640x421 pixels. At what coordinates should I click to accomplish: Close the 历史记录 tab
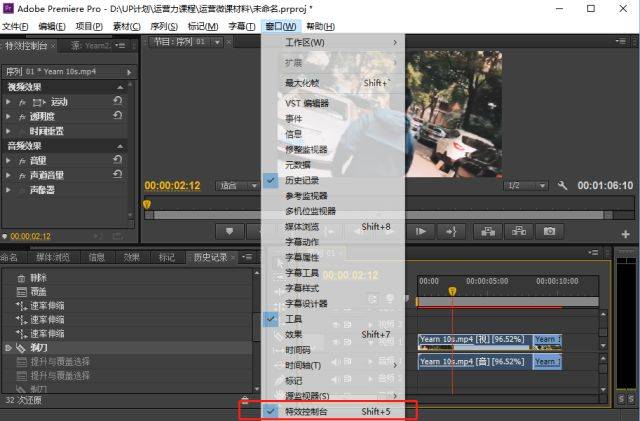coord(233,257)
